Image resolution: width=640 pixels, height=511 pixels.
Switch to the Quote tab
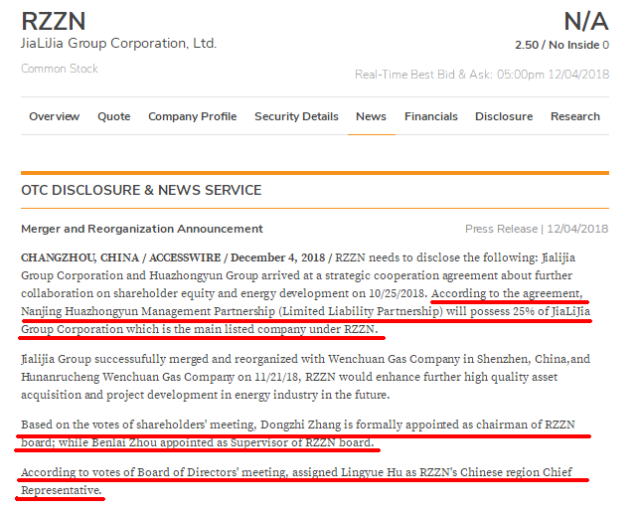[114, 116]
